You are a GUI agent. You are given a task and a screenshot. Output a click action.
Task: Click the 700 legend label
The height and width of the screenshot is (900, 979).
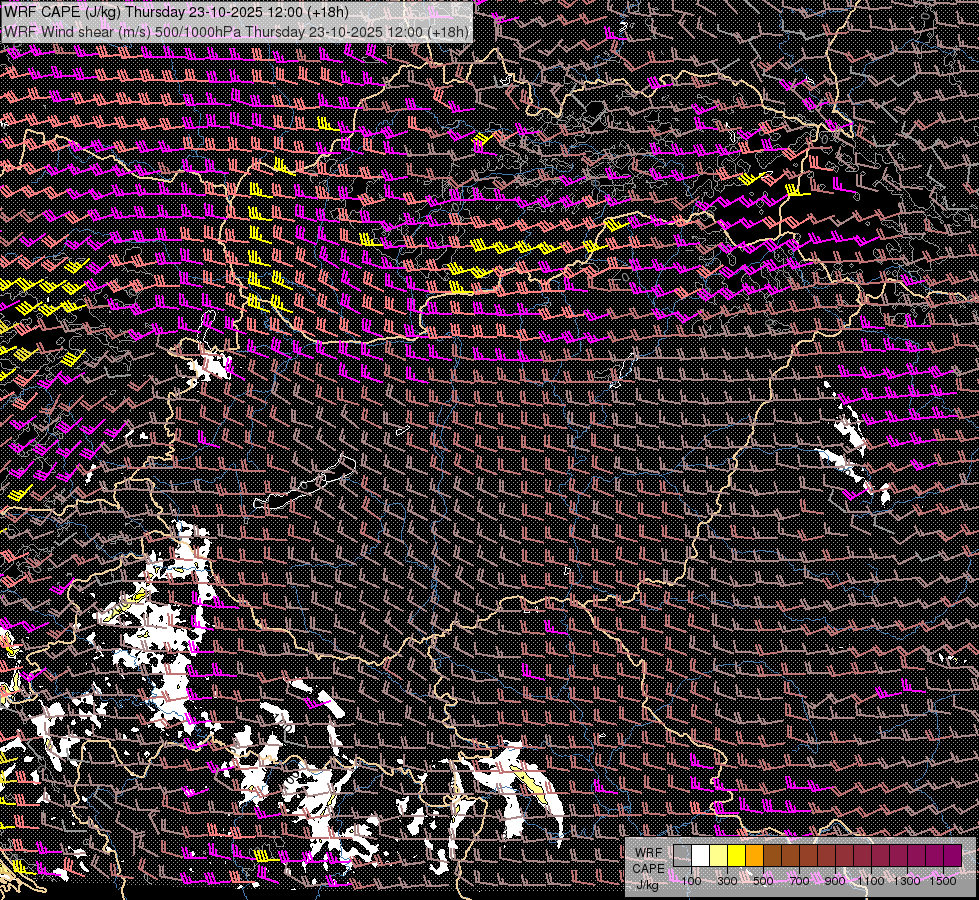click(x=799, y=881)
